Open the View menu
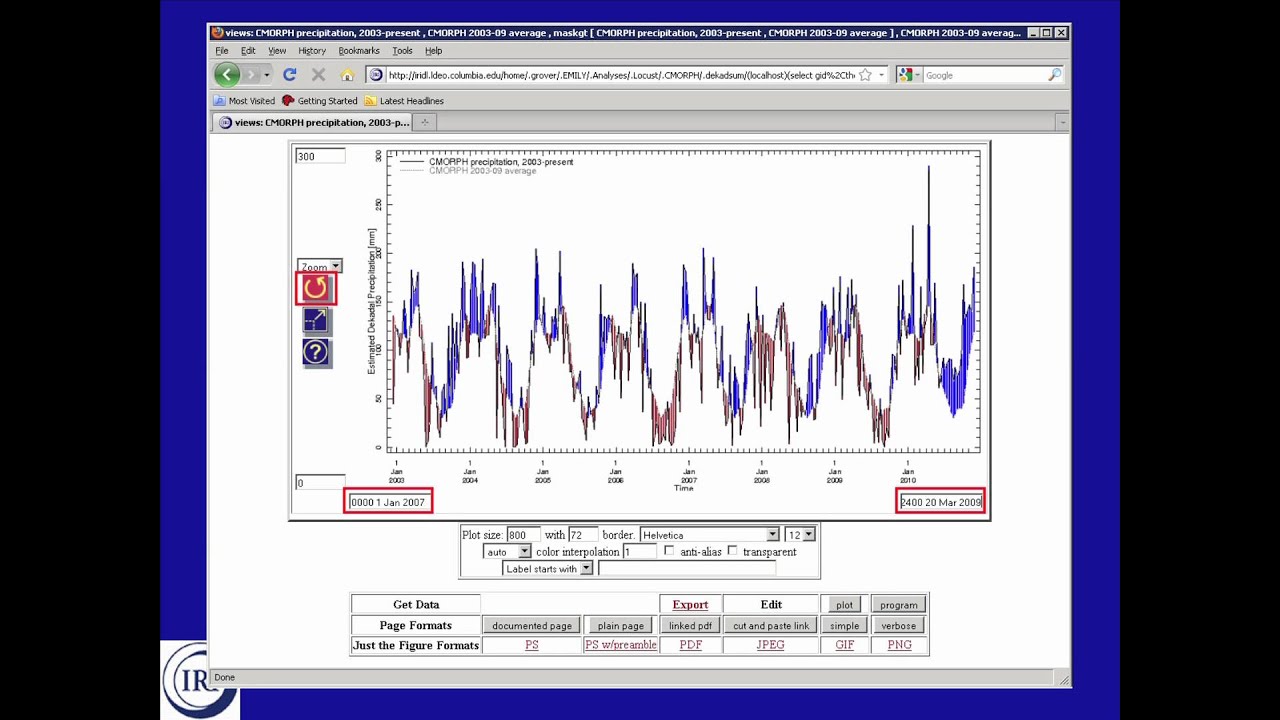The height and width of the screenshot is (720, 1280). pyautogui.click(x=277, y=51)
